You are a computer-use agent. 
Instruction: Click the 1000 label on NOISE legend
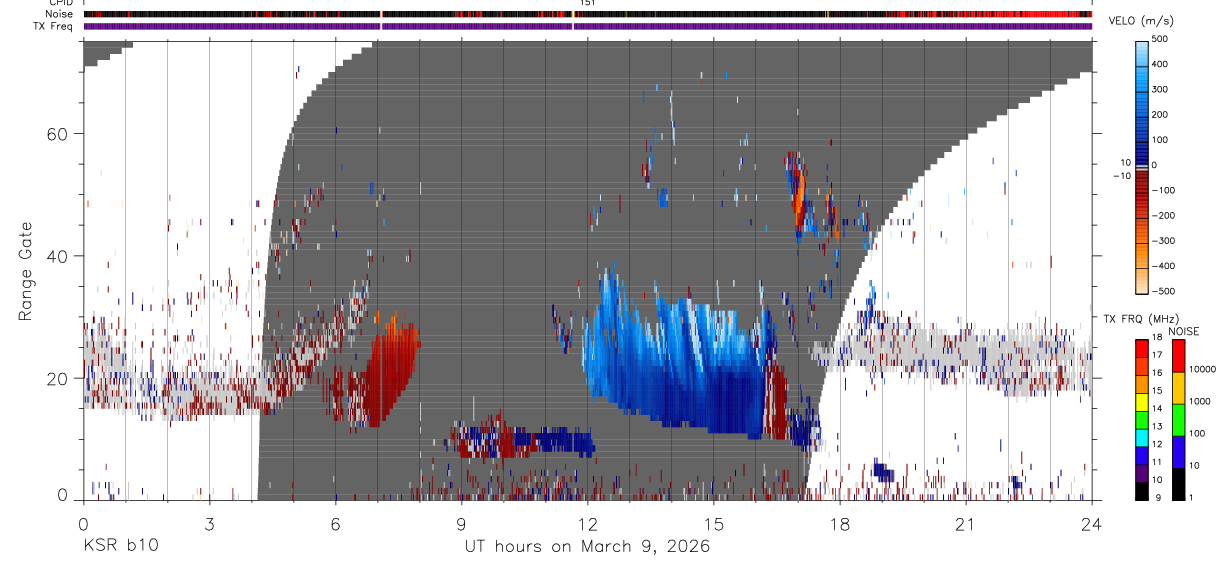(x=1200, y=401)
